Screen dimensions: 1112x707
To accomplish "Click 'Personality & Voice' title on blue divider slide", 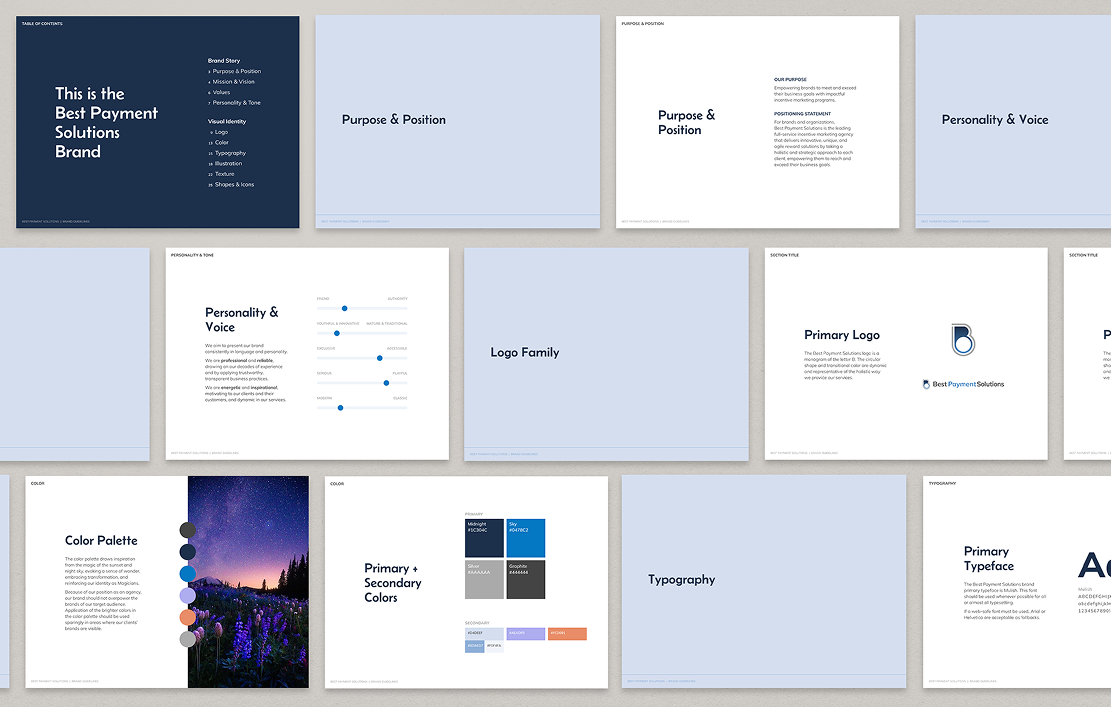I will pos(995,120).
